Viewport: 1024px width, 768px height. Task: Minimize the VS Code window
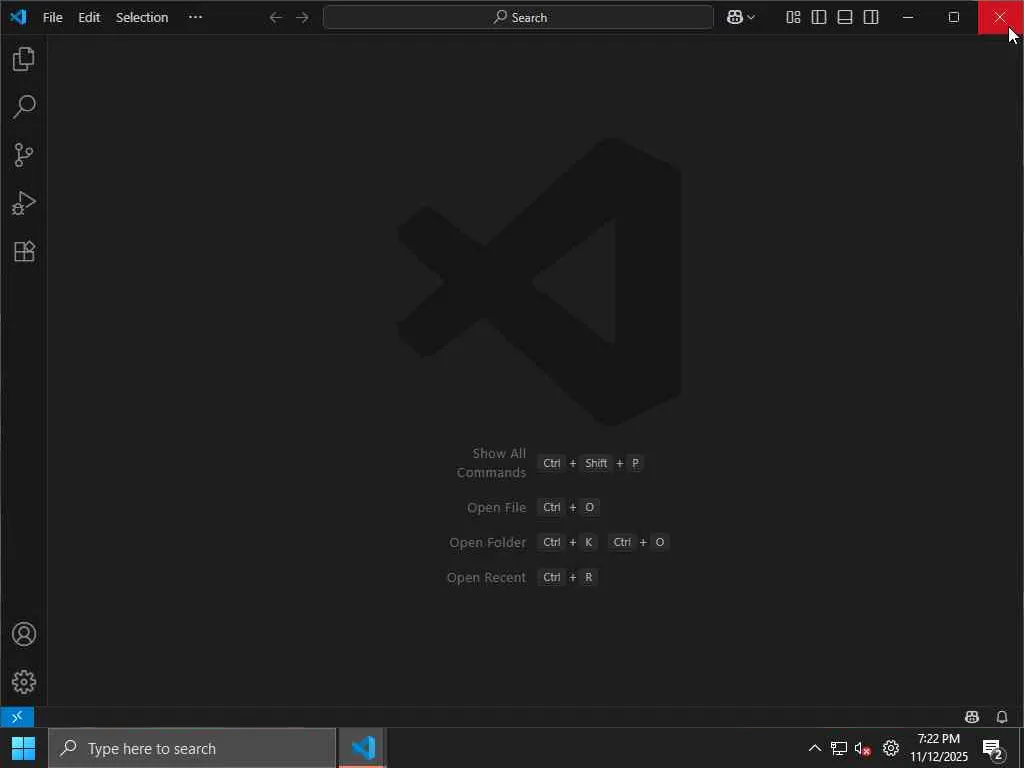[x=908, y=18]
